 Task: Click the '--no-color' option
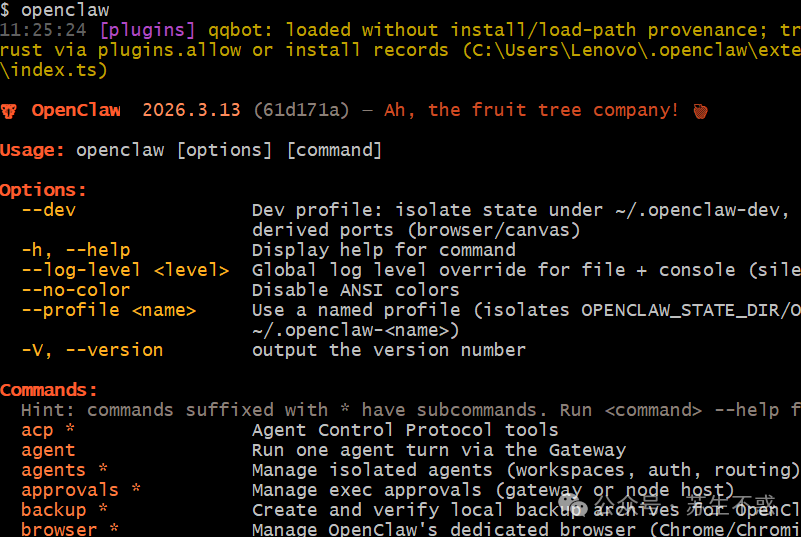76,290
